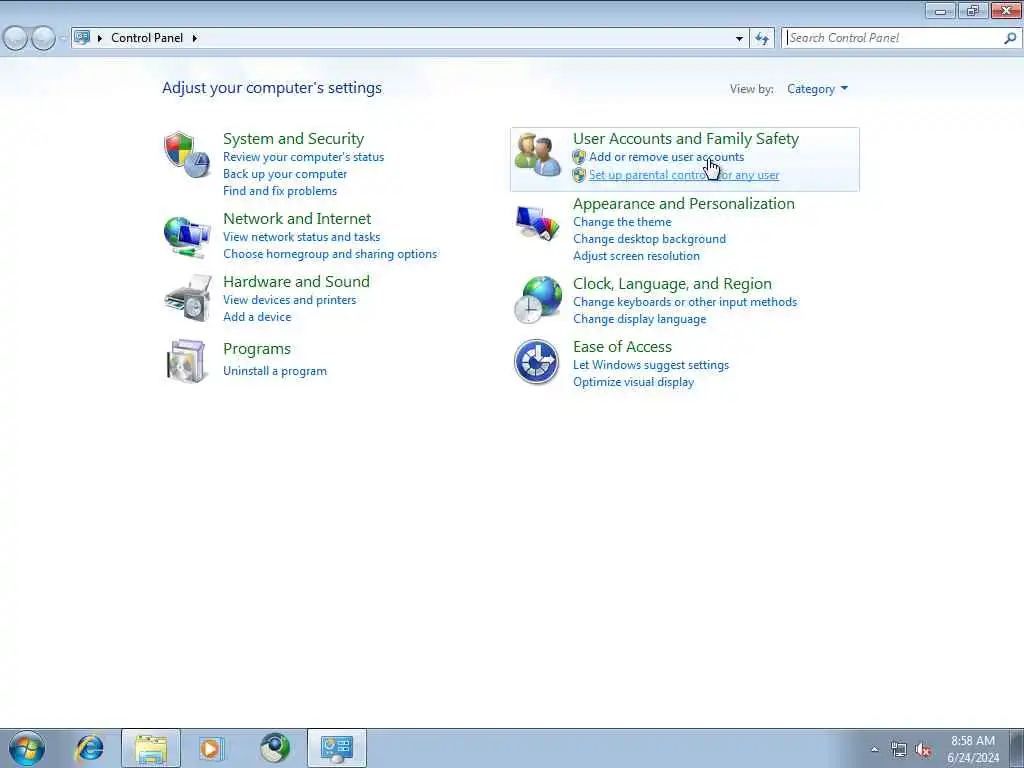Click Change the theme

click(622, 222)
